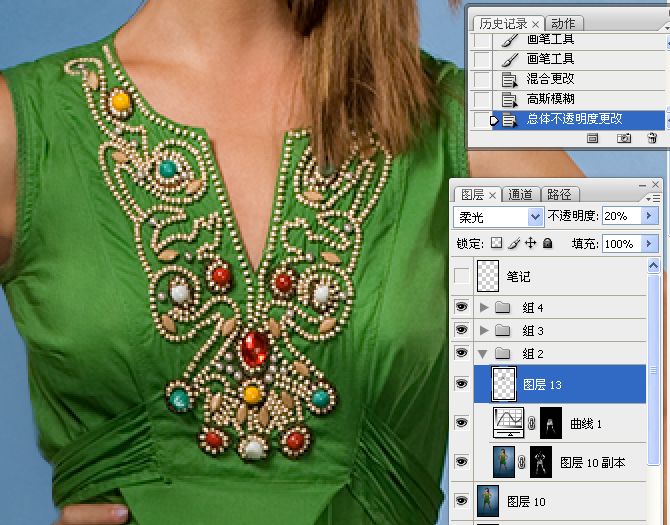
Task: Collapse 组 2 with its triangle
Action: point(483,353)
